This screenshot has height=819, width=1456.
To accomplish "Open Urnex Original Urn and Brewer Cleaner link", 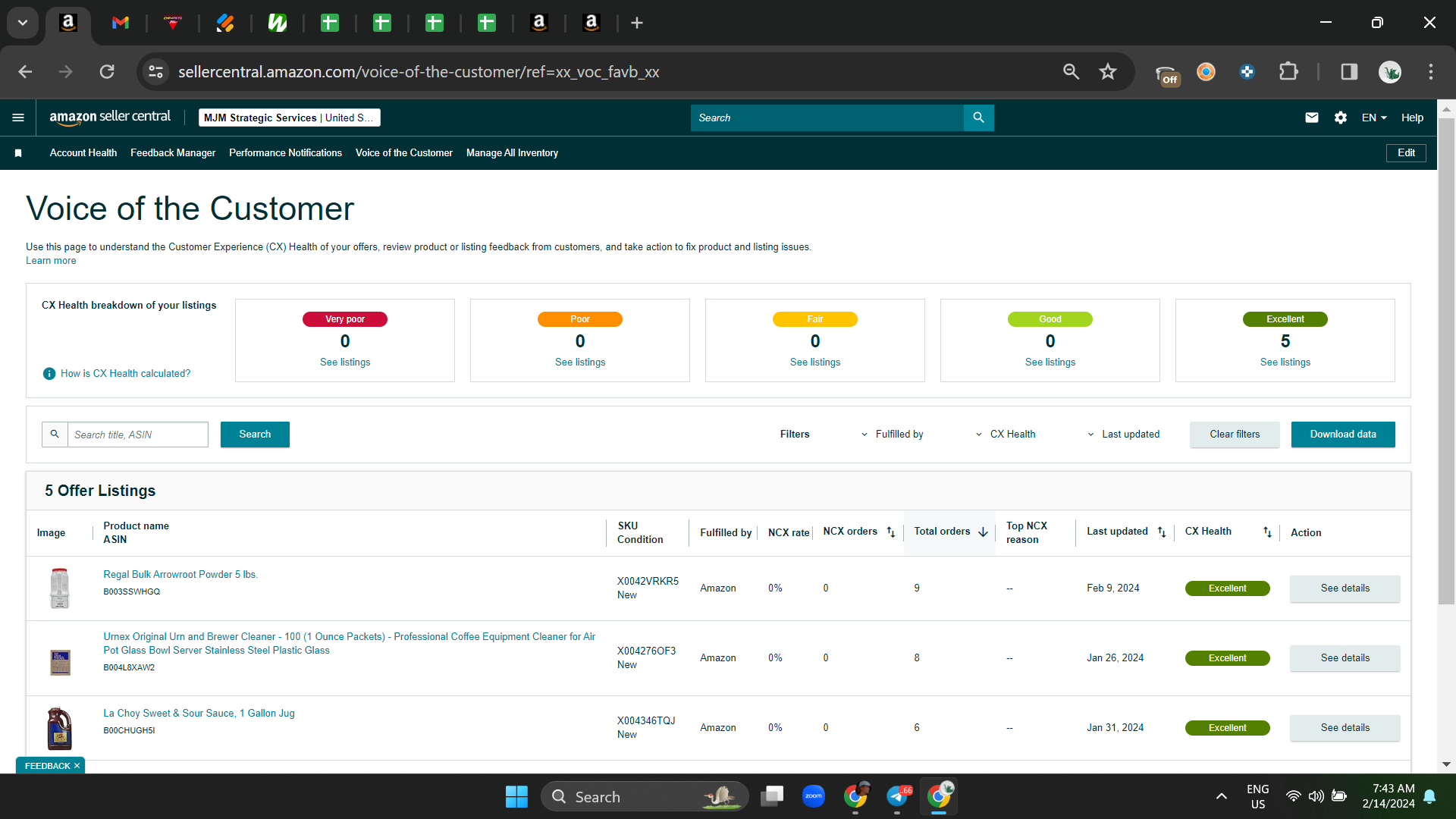I will (350, 644).
